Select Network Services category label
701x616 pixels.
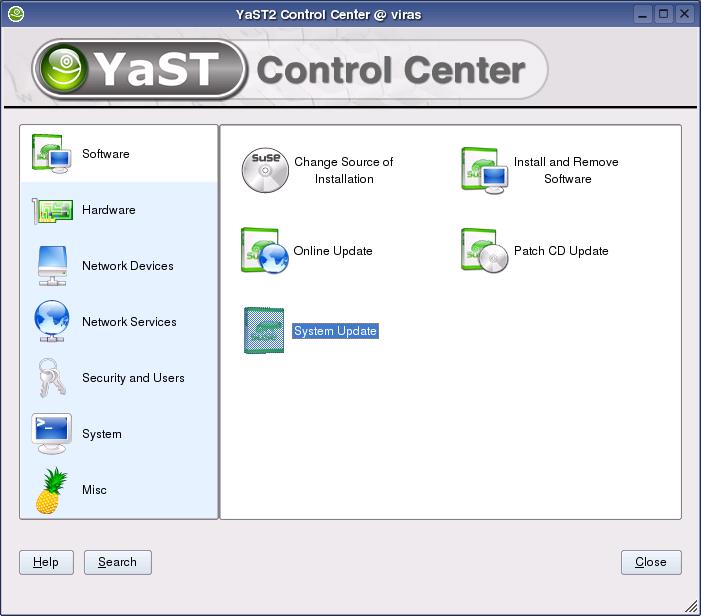coord(129,322)
